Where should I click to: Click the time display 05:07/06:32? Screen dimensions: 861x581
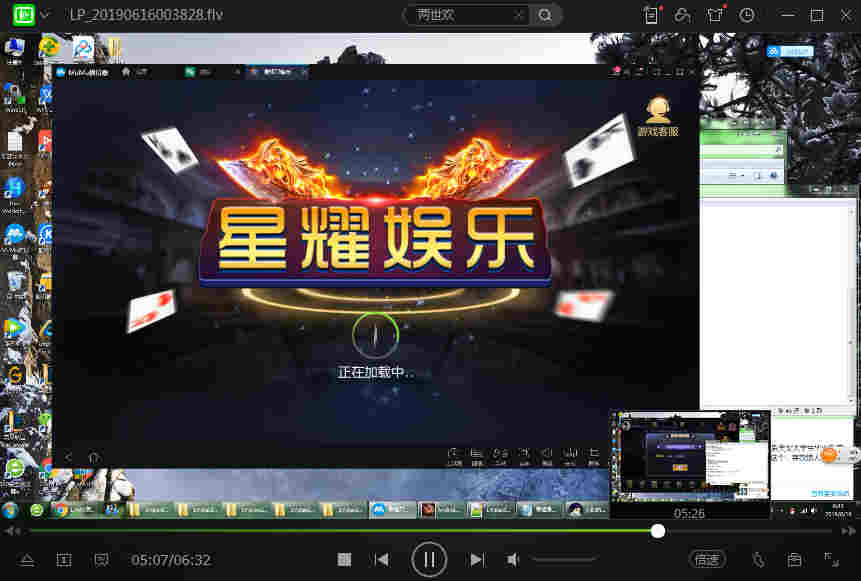[x=171, y=560]
